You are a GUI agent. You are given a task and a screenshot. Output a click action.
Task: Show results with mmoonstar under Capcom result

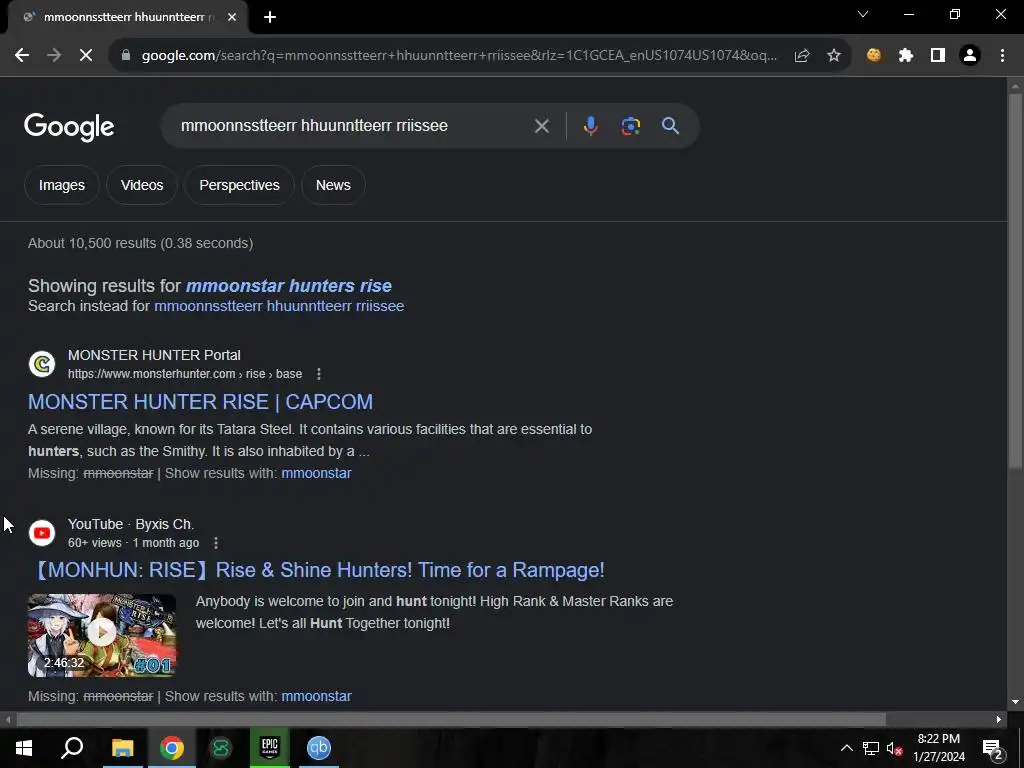[316, 473]
